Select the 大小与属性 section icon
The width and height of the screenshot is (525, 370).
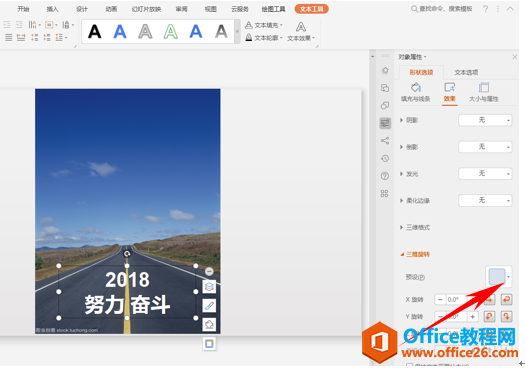[x=483, y=92]
